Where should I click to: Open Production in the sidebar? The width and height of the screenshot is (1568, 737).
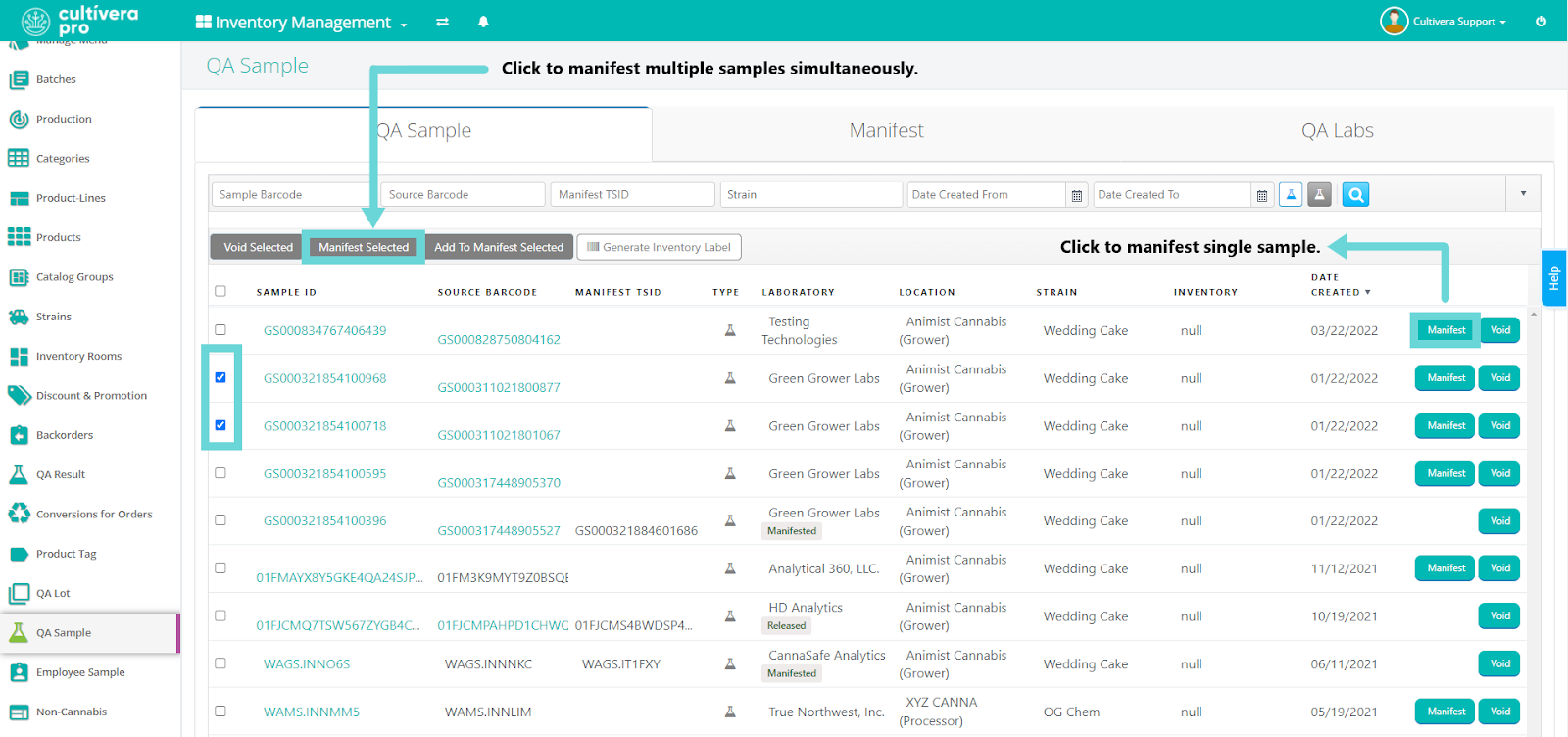point(64,119)
